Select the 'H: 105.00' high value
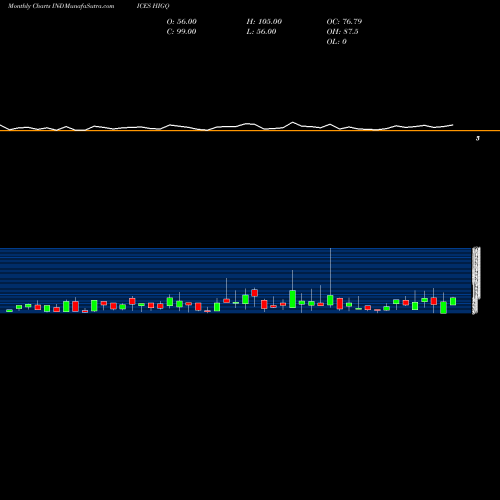The height and width of the screenshot is (500, 500). click(264, 22)
